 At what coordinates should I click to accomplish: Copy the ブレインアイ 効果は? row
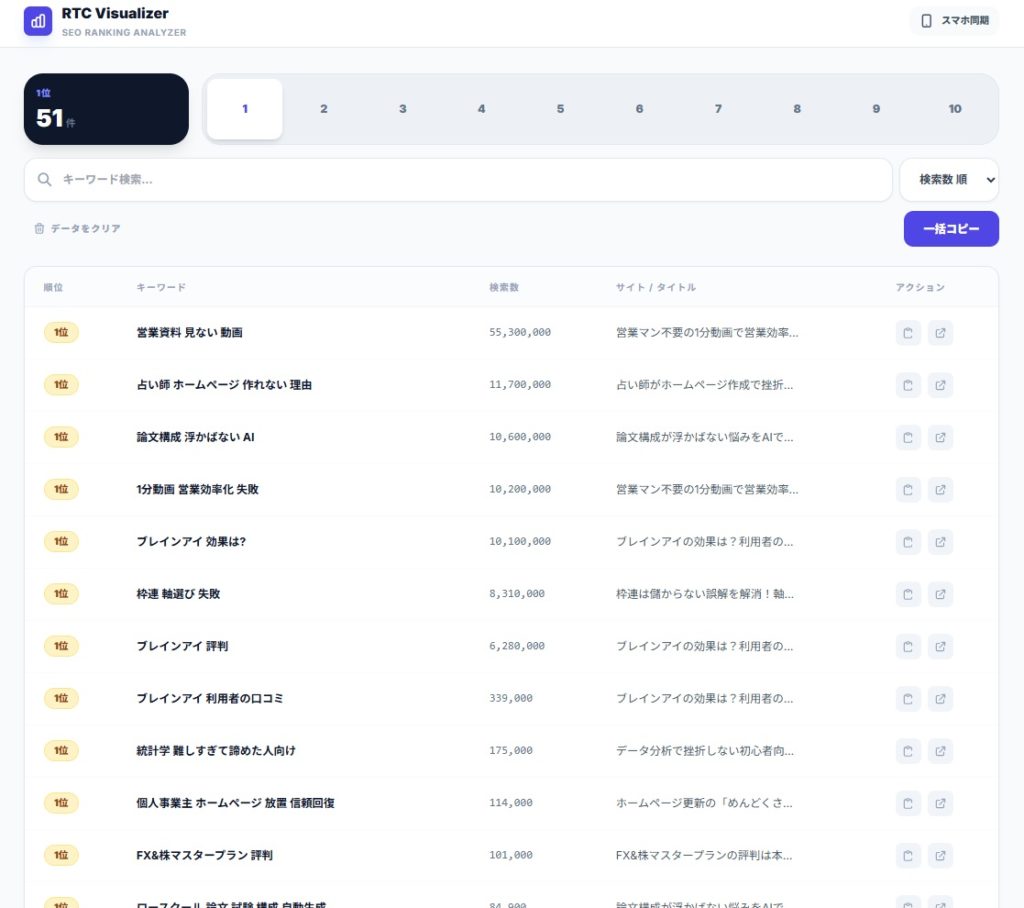[908, 542]
